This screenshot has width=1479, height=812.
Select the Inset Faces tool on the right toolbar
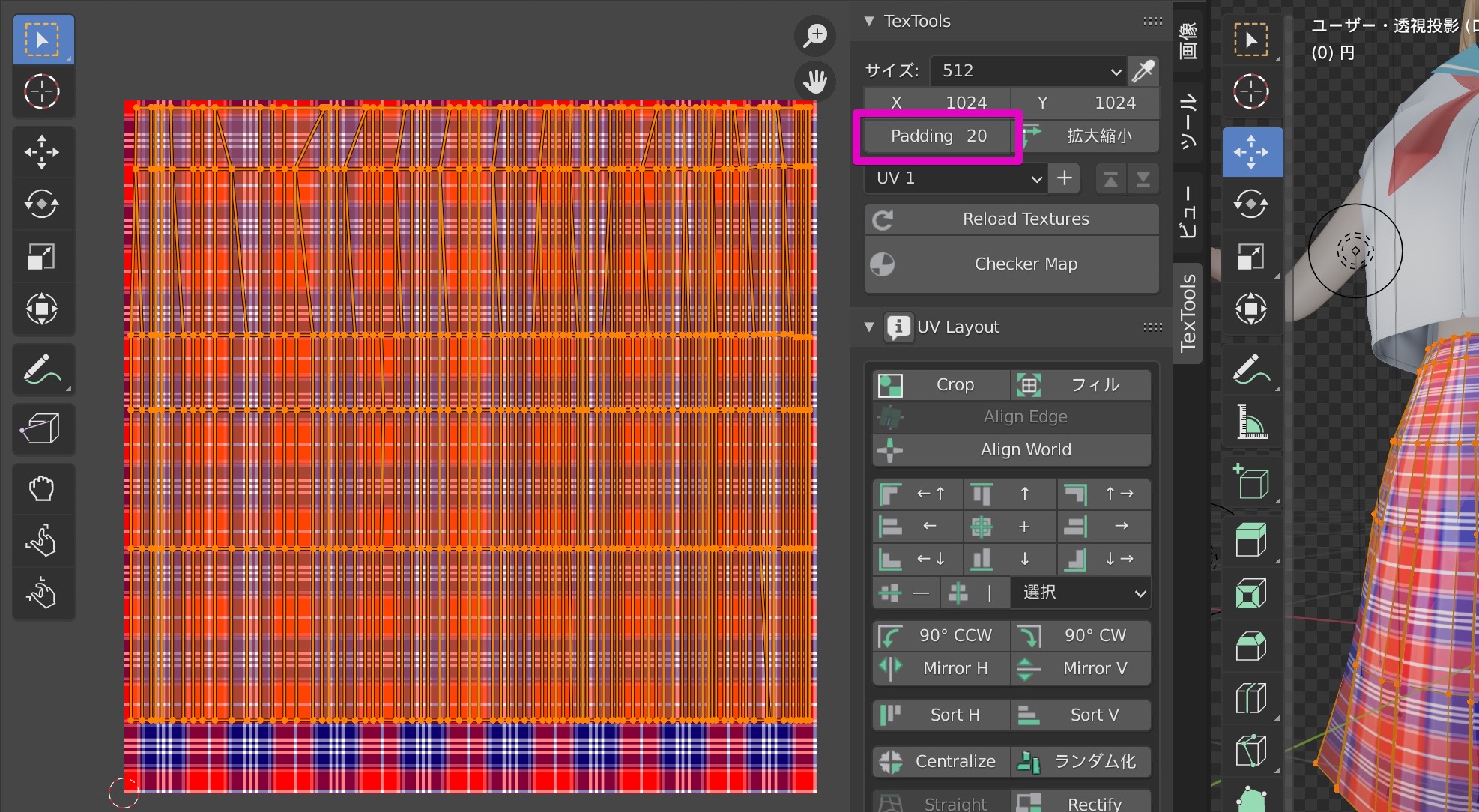(1252, 592)
